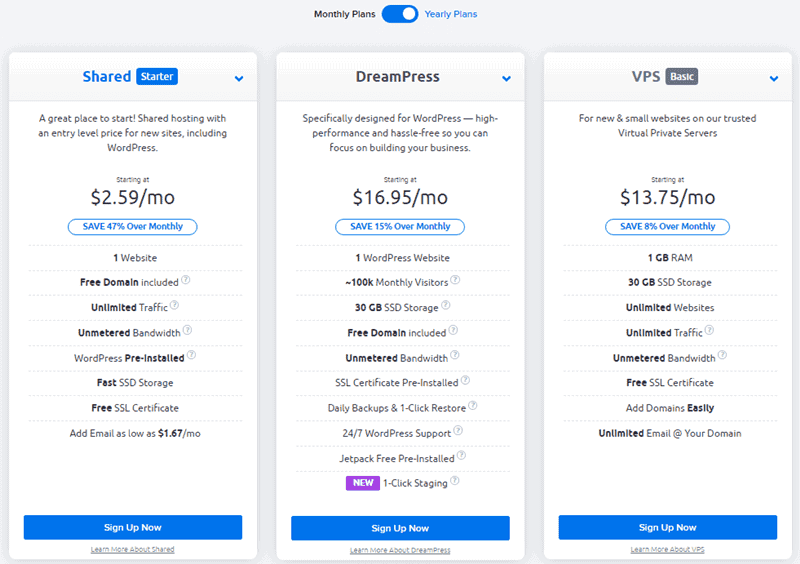The width and height of the screenshot is (800, 564).
Task: Open the Shared Free Domain help icon
Action: click(186, 280)
